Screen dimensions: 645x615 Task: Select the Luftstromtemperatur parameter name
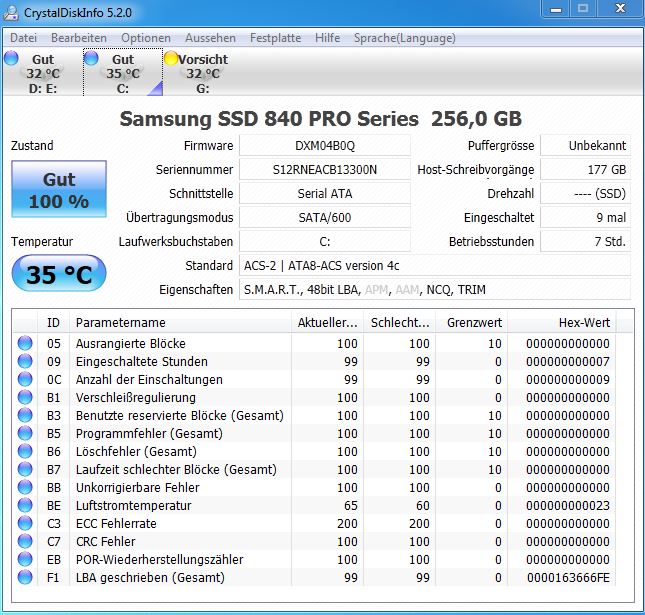pyautogui.click(x=134, y=506)
